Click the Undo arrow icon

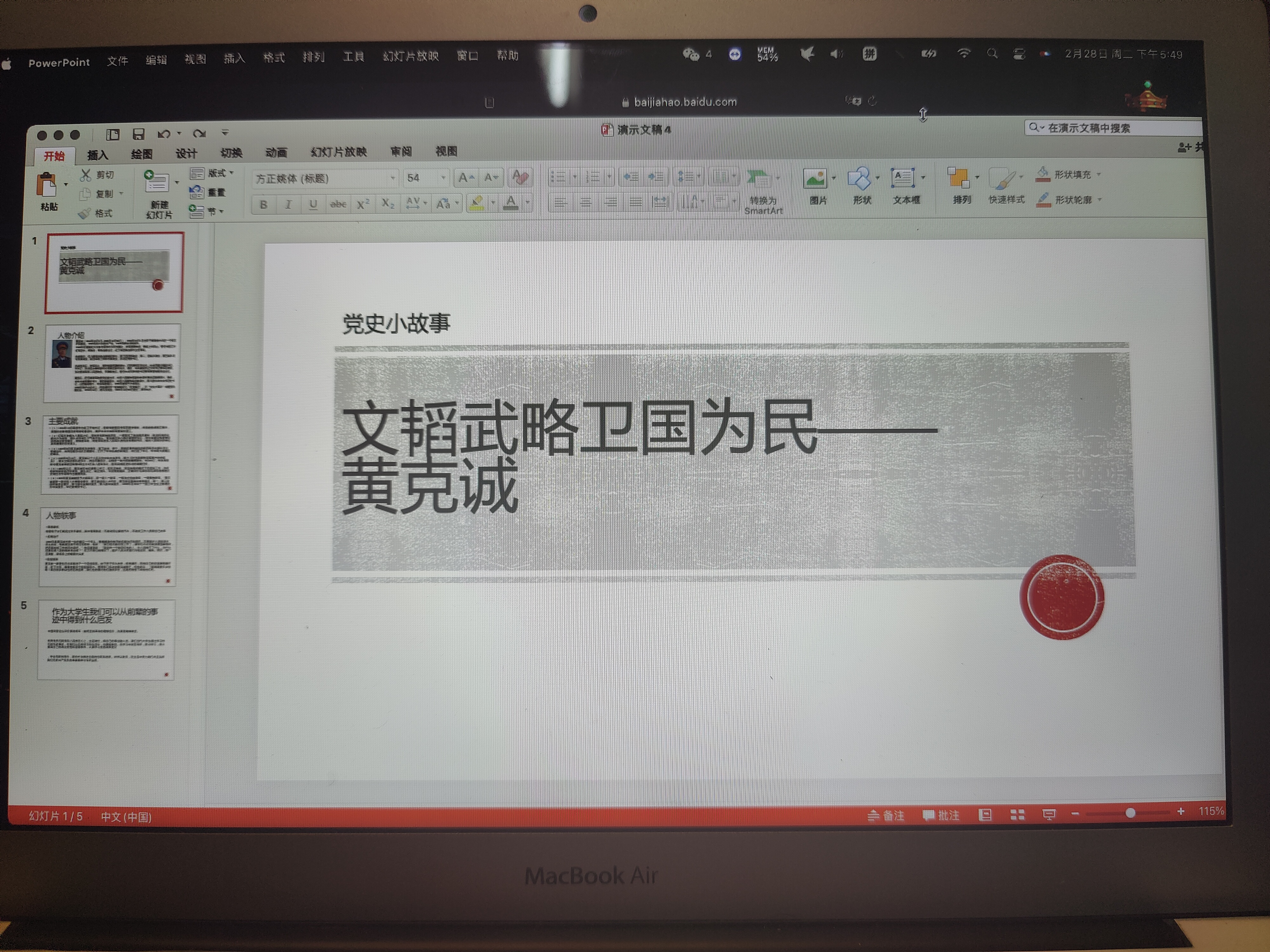coord(164,134)
